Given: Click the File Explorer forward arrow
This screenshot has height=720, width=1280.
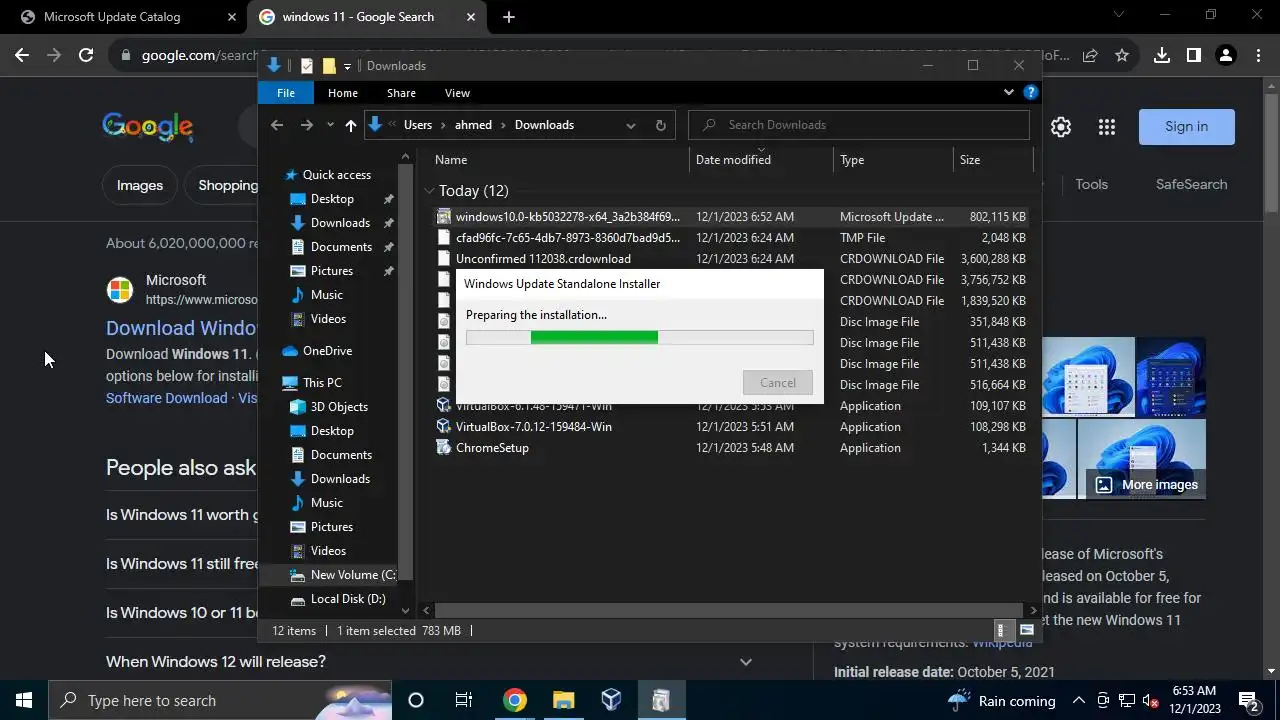Looking at the screenshot, I should 307,125.
